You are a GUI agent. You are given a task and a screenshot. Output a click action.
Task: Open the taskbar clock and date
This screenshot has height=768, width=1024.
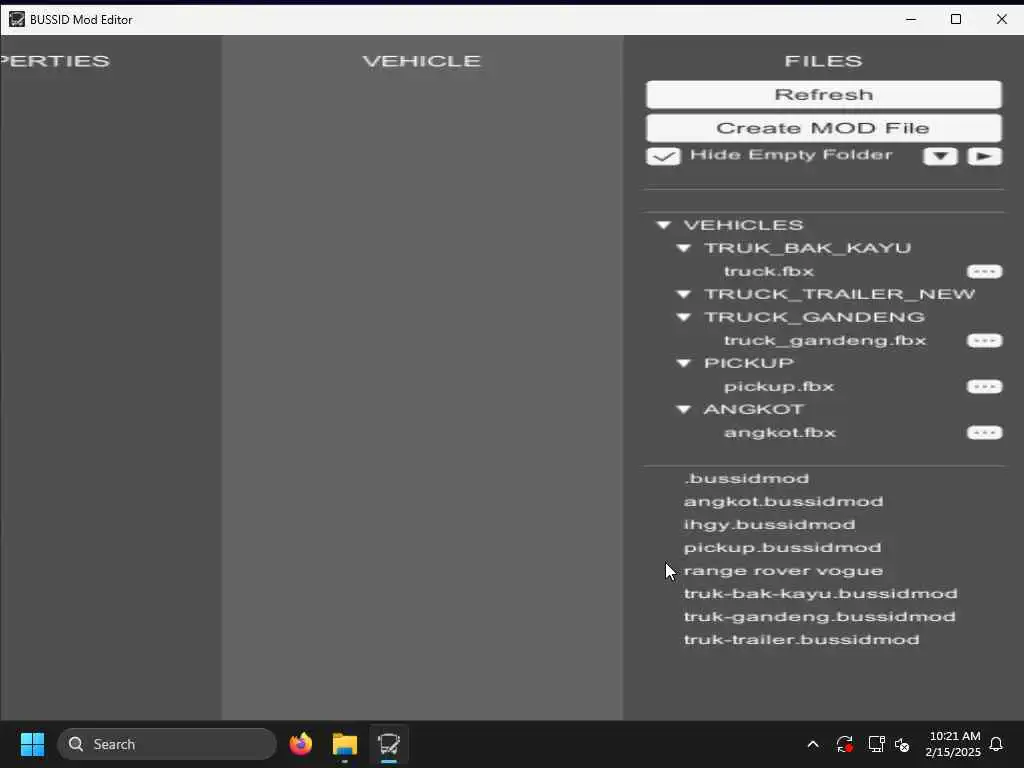(953, 744)
